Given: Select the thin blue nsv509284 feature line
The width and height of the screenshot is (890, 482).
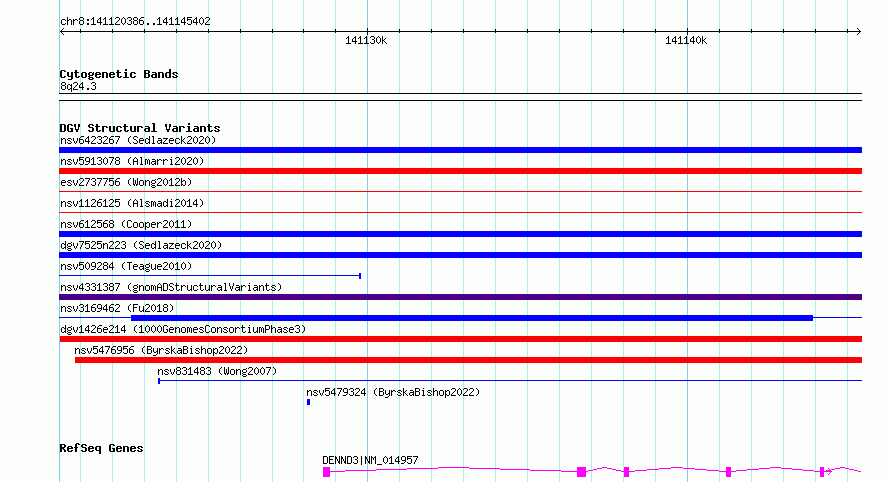Looking at the screenshot, I should tap(210, 276).
